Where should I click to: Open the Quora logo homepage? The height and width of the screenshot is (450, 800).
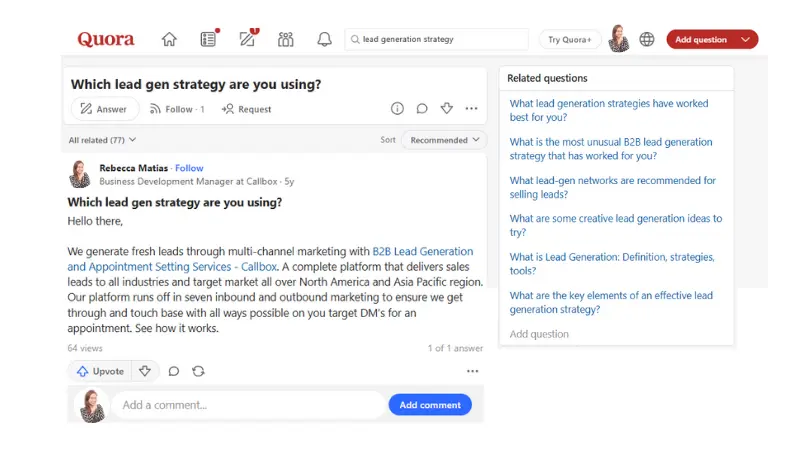tap(106, 39)
